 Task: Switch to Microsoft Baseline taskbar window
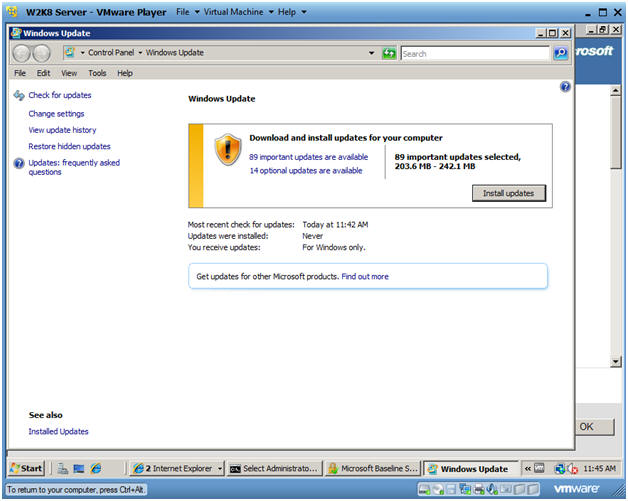pos(372,468)
